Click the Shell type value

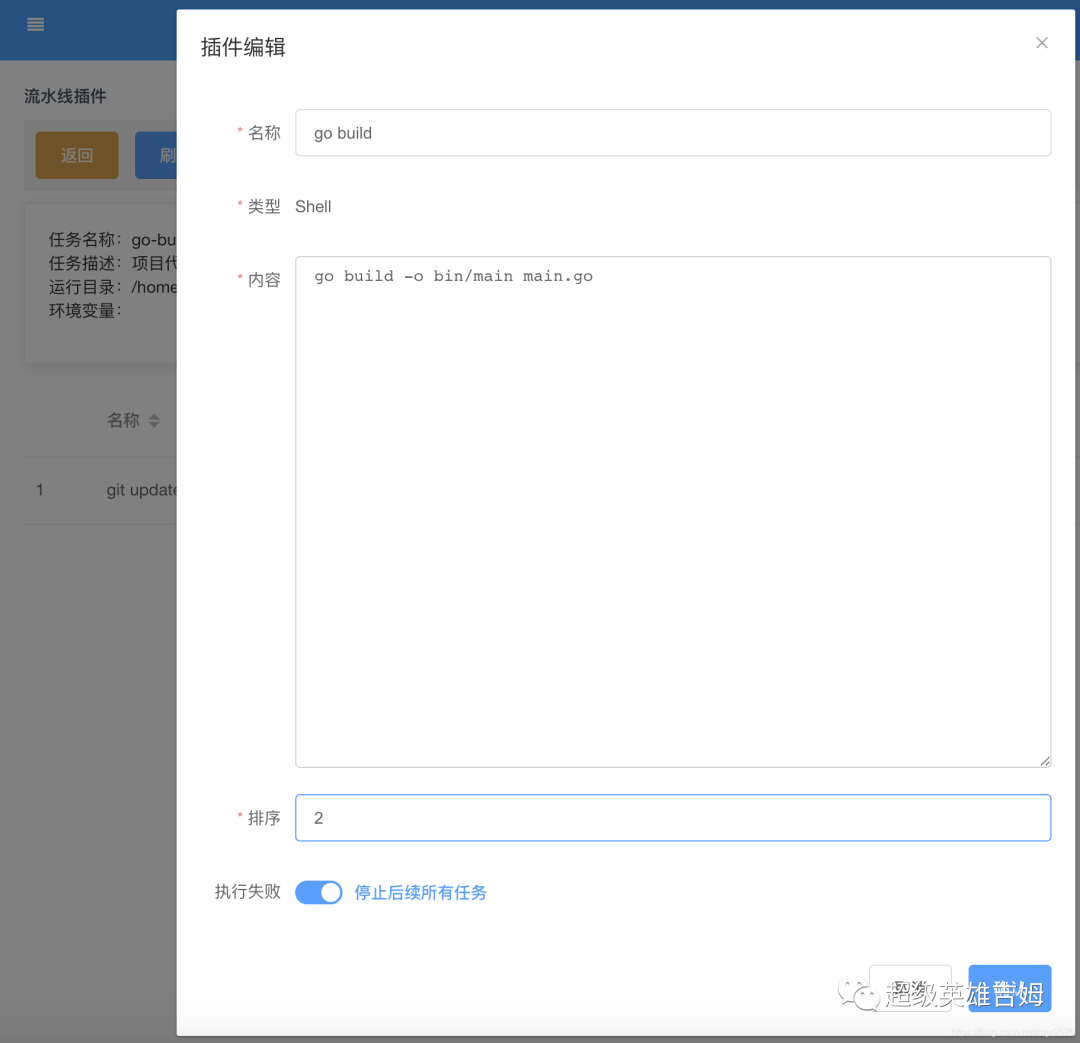[x=313, y=207]
